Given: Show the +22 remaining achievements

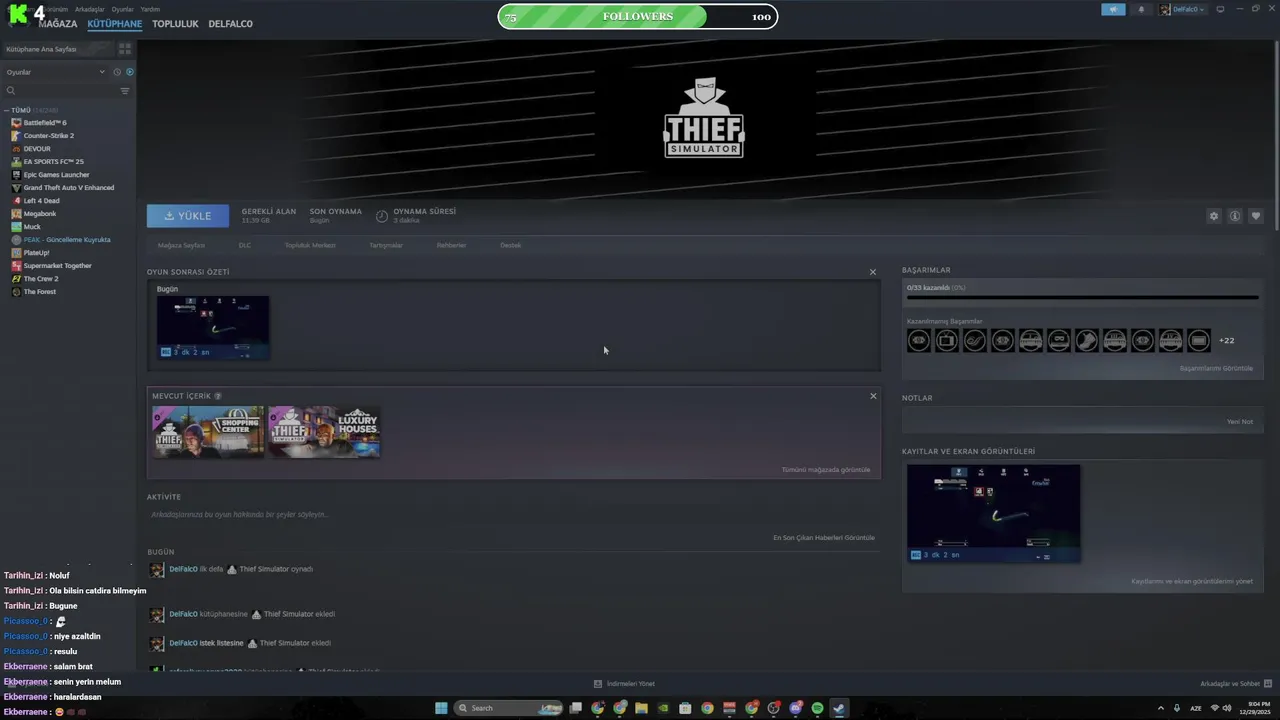Looking at the screenshot, I should (1226, 341).
